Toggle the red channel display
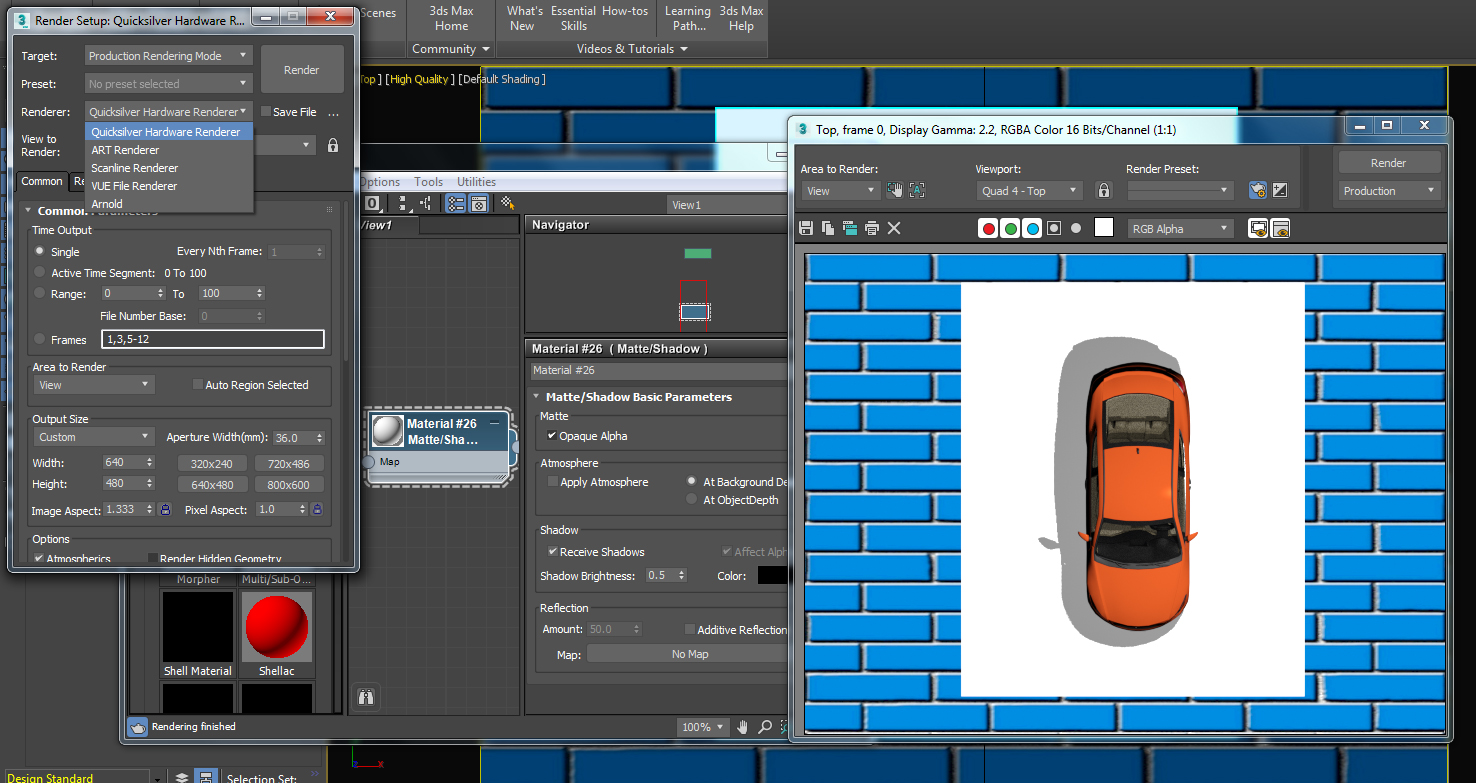This screenshot has height=783, width=1476. tap(988, 228)
